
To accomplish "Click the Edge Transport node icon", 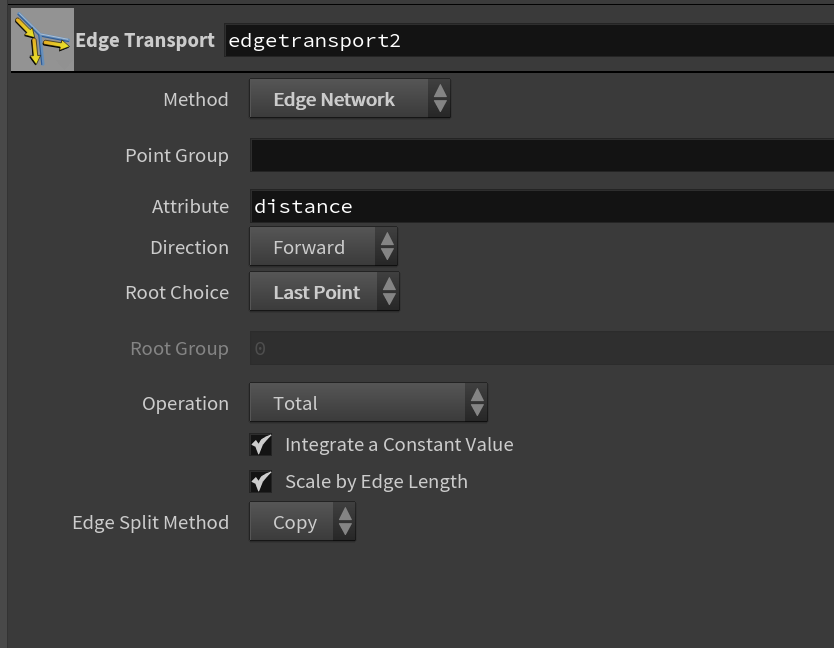I will [x=43, y=39].
